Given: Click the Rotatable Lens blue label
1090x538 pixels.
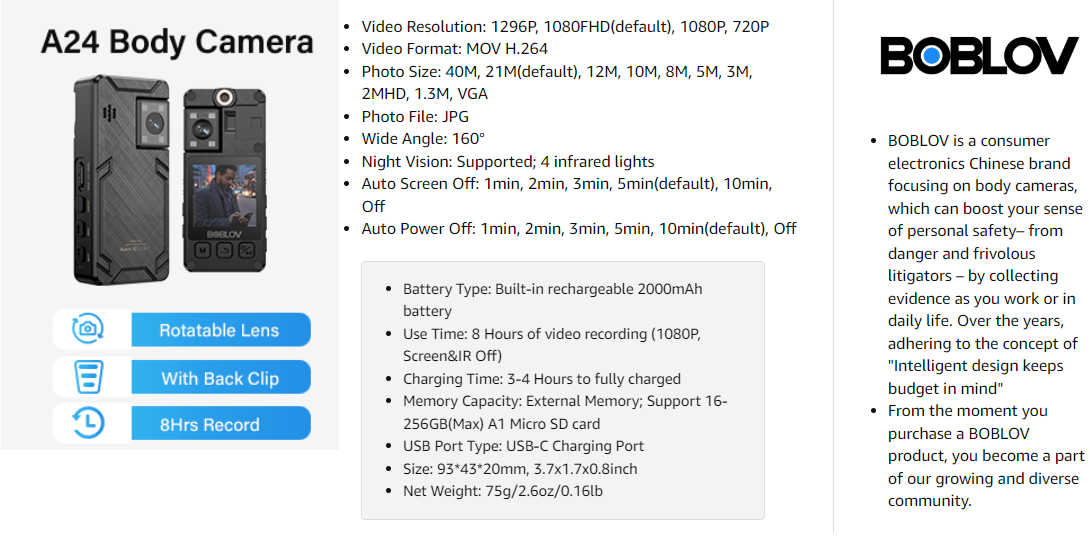Looking at the screenshot, I should click(x=220, y=330).
